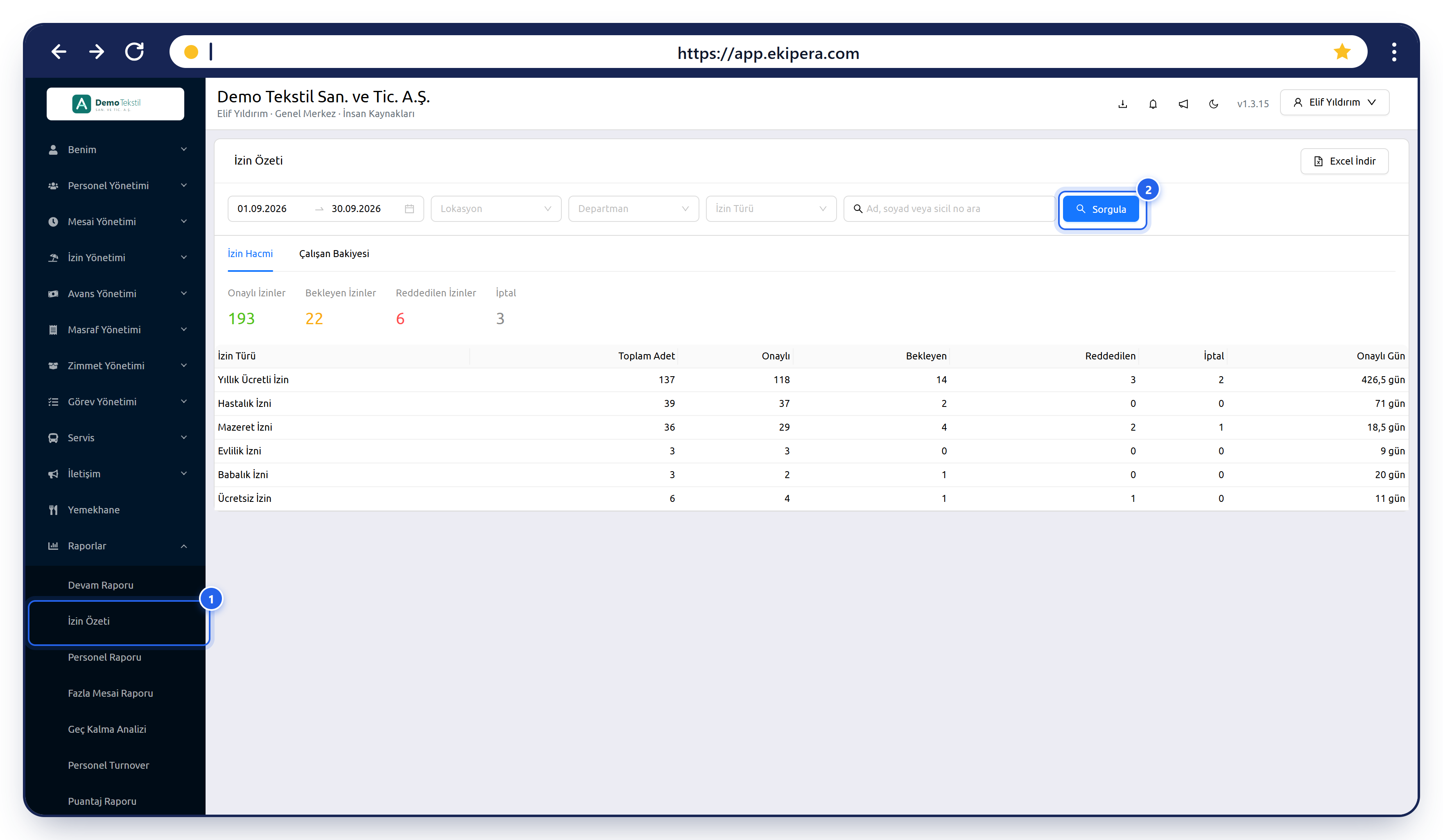Open the calendar icon in date range

click(x=409, y=208)
